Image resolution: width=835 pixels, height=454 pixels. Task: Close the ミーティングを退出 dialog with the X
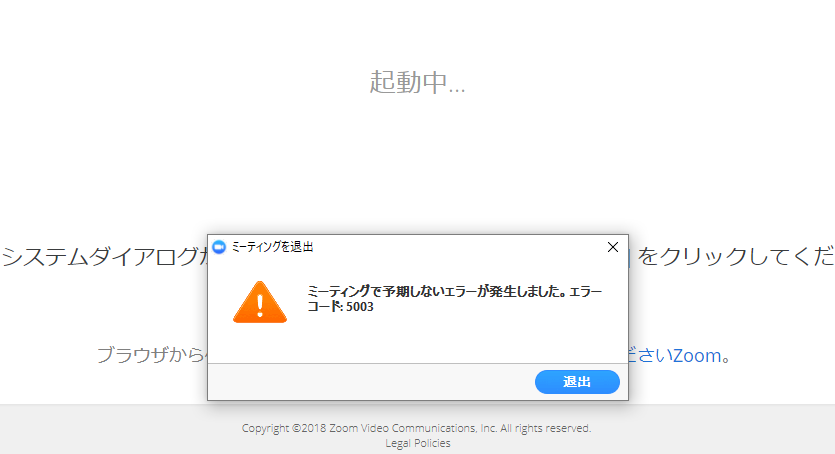613,247
